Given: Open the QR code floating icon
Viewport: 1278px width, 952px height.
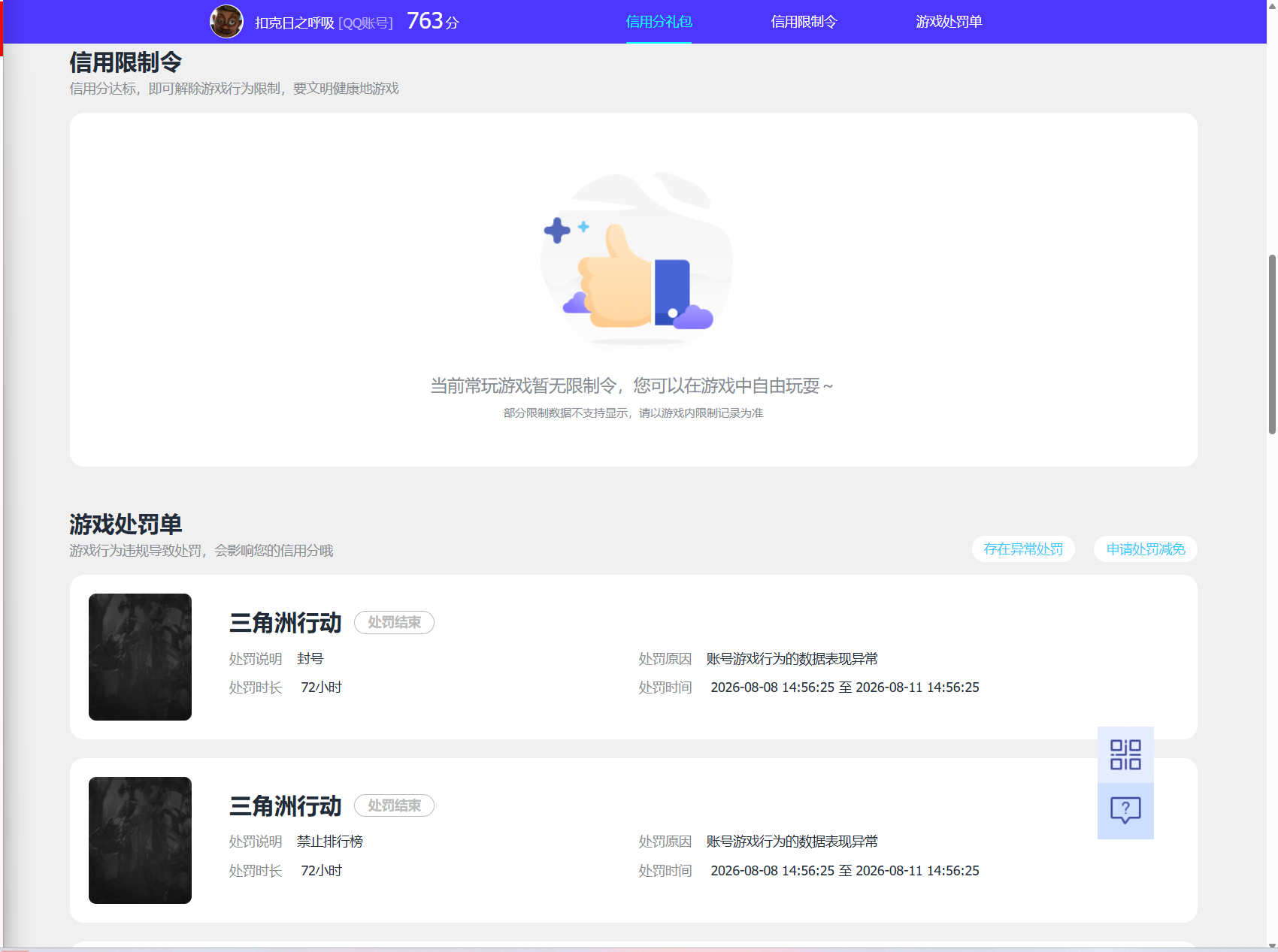Looking at the screenshot, I should click(x=1125, y=754).
